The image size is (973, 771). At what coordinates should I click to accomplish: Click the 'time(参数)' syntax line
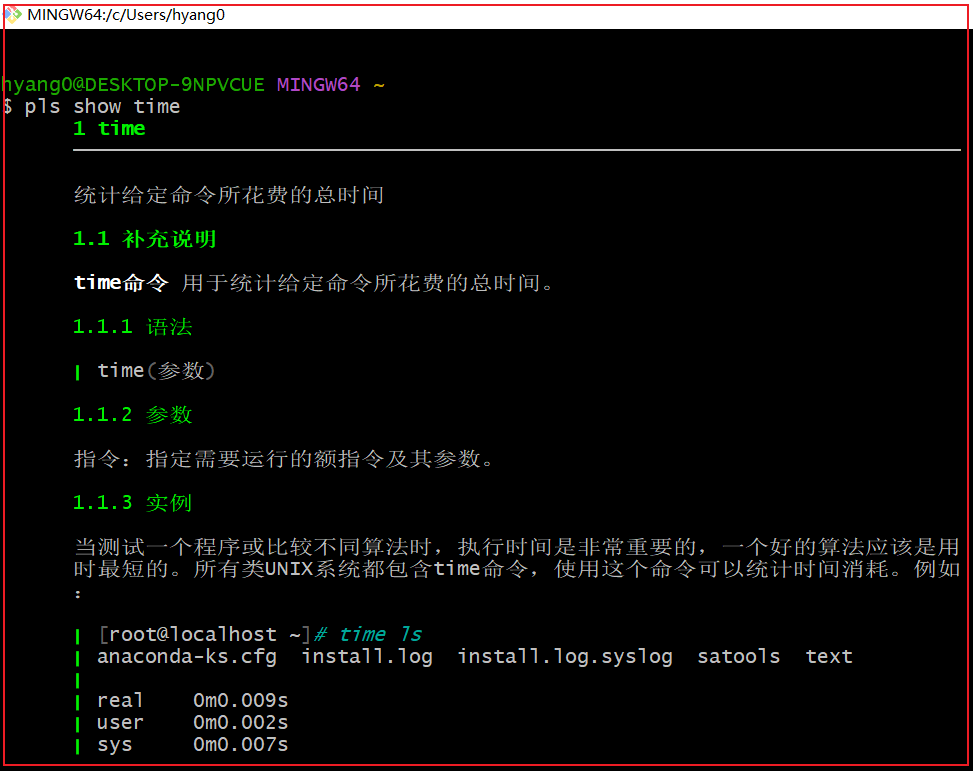pyautogui.click(x=156, y=371)
